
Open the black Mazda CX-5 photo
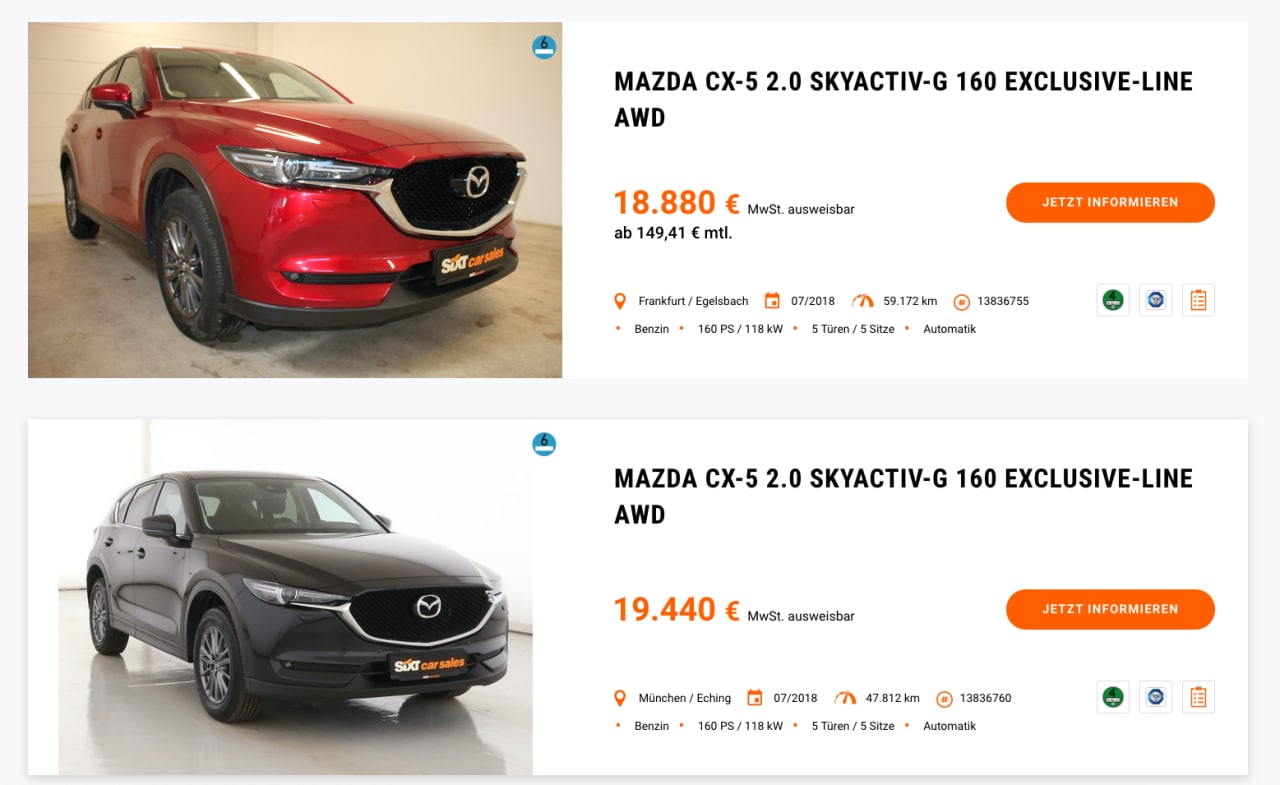tap(295, 597)
